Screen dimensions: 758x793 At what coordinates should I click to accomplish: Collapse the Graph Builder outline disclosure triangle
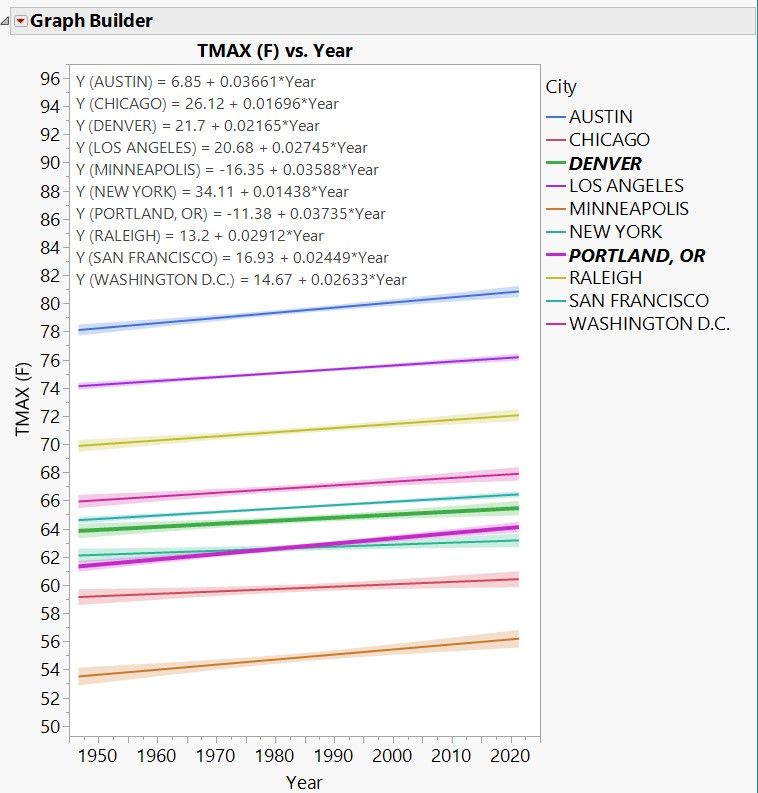pyautogui.click(x=5, y=21)
